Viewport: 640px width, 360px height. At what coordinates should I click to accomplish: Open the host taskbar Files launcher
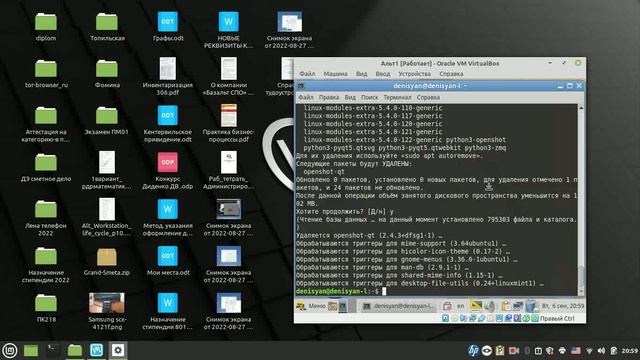pyautogui.click(x=75, y=350)
